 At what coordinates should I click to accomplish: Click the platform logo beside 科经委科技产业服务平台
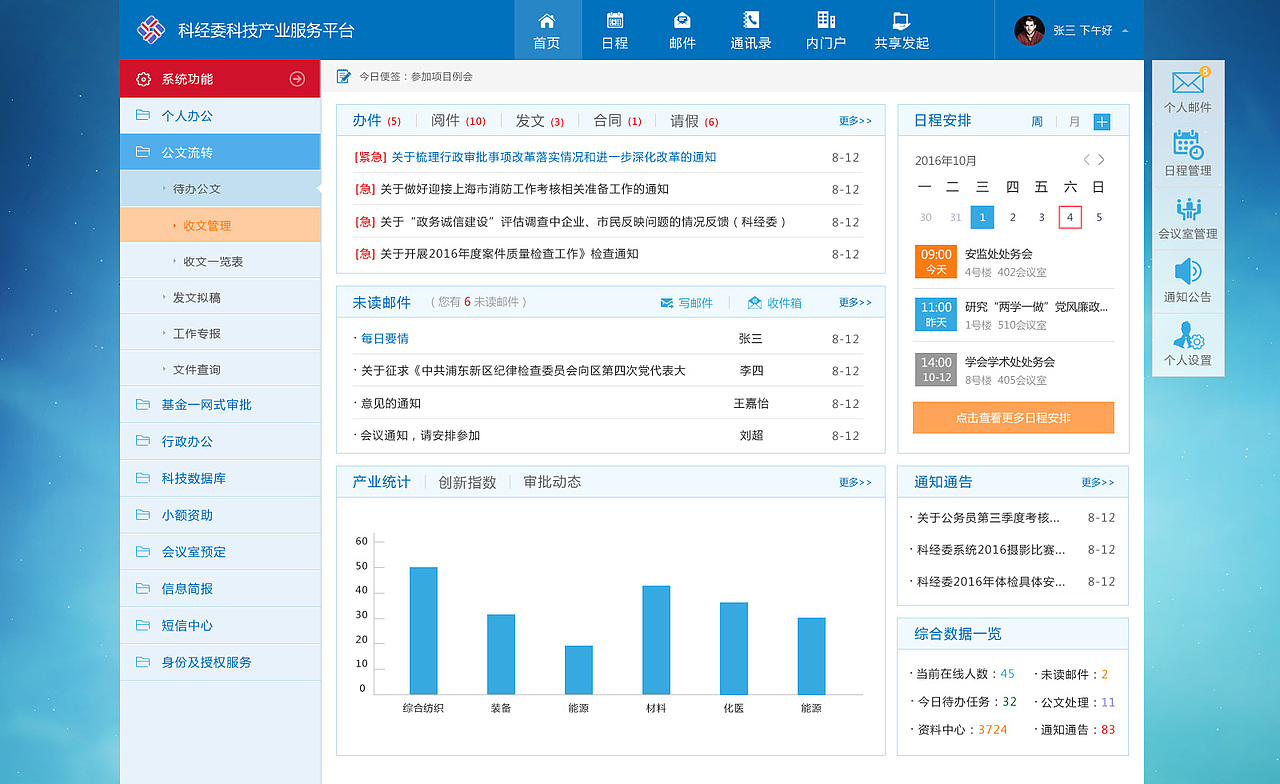coord(150,30)
